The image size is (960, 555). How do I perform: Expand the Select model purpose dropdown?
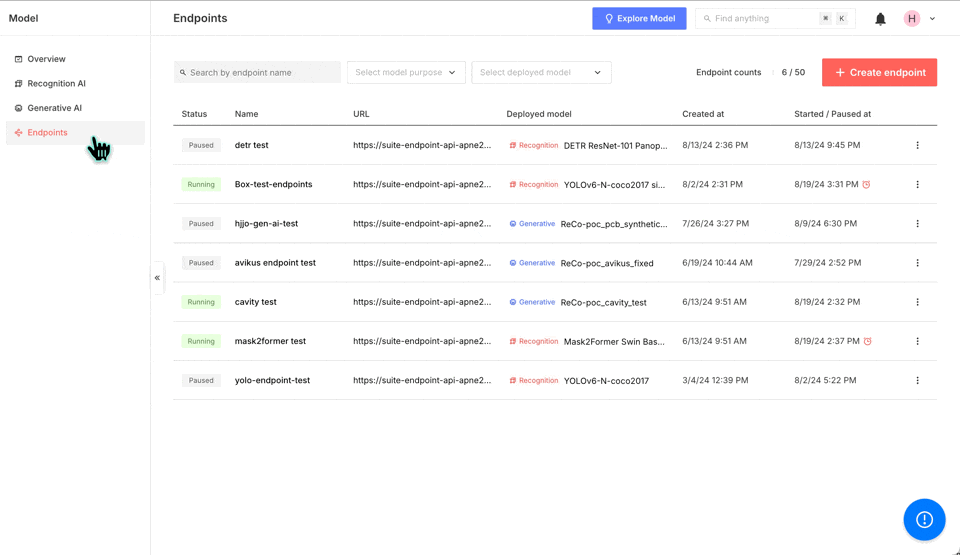(x=406, y=72)
